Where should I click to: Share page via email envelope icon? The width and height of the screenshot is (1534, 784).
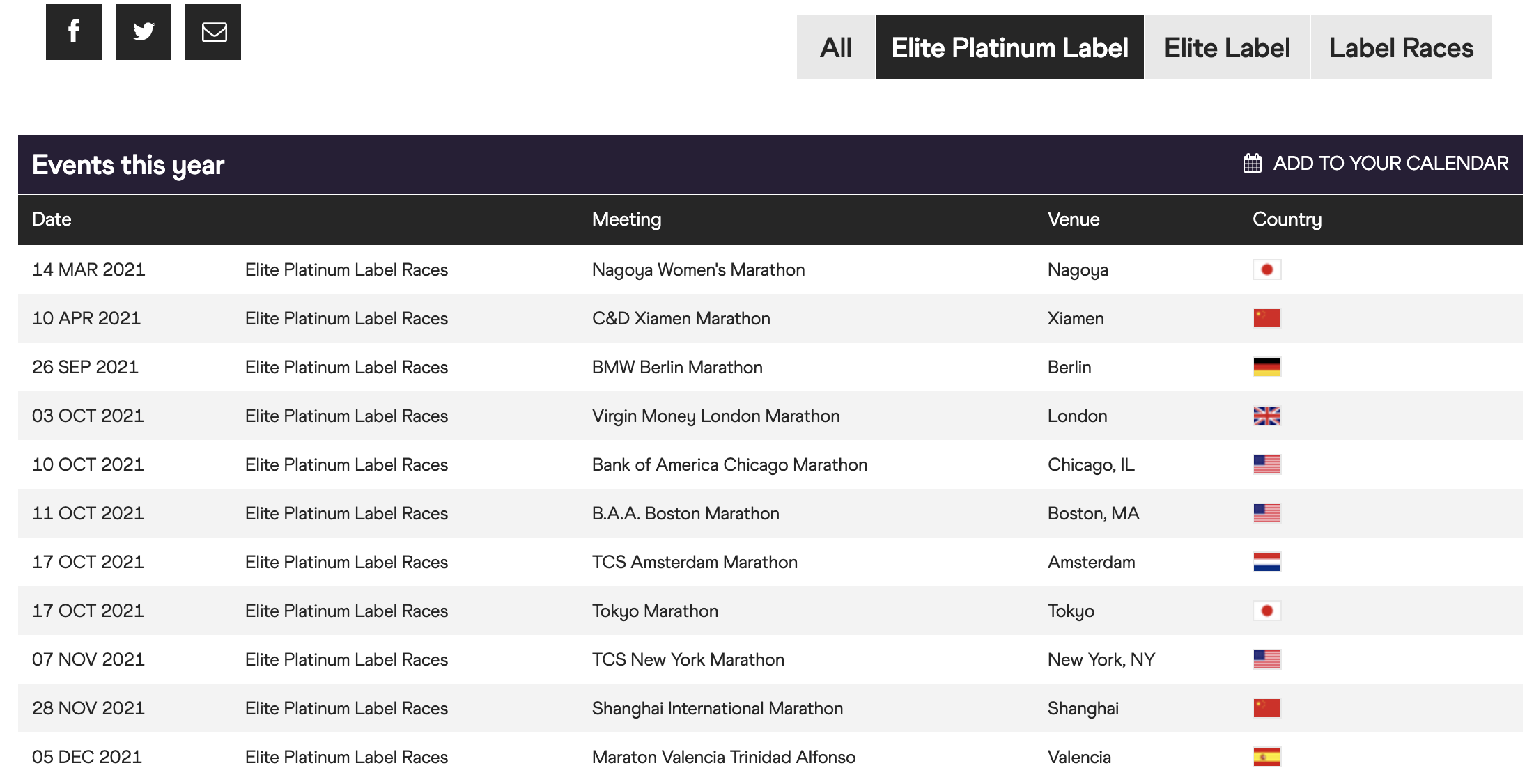(x=213, y=32)
